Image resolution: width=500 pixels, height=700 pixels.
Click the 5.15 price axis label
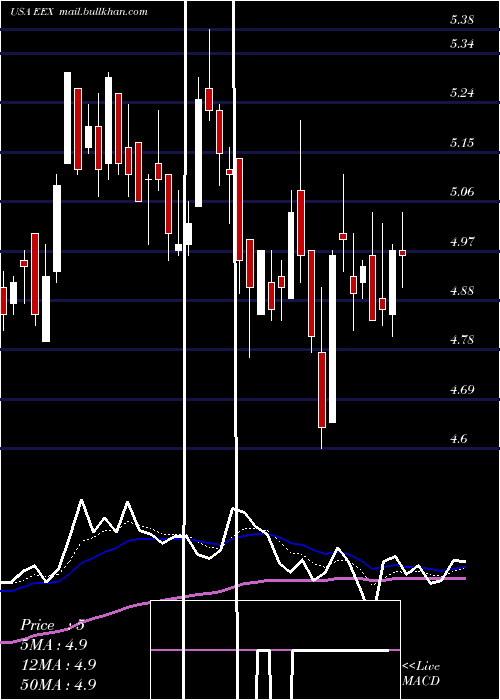coord(461,143)
